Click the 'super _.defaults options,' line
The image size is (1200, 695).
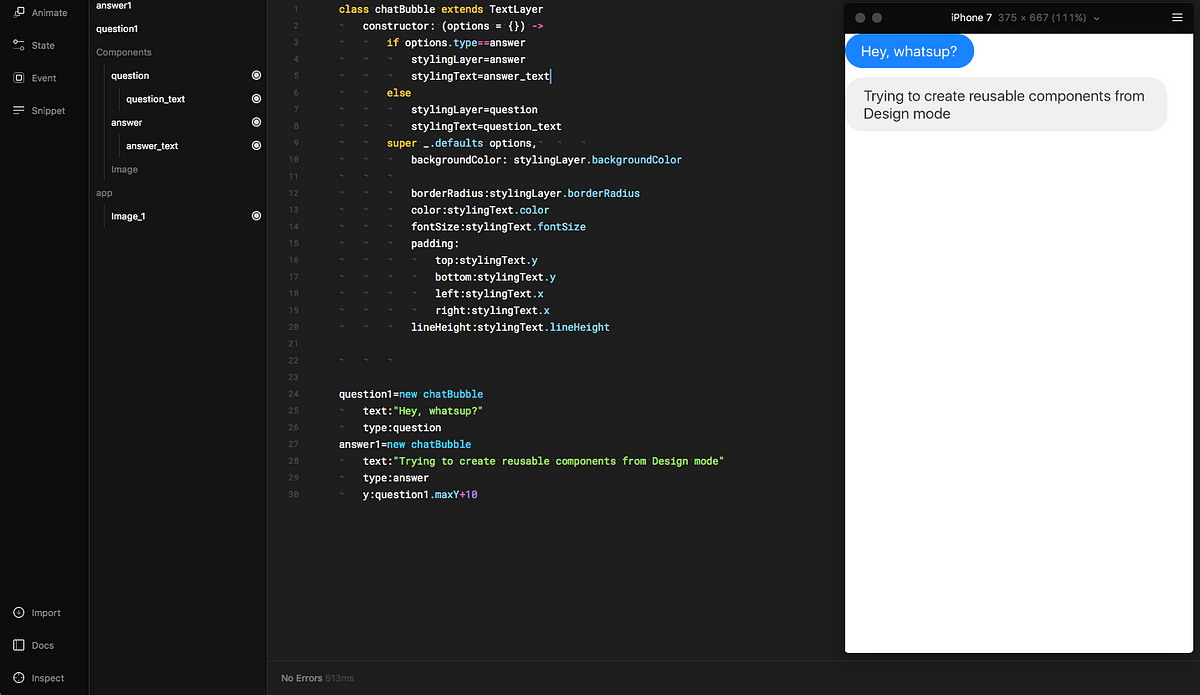pyautogui.click(x=461, y=143)
